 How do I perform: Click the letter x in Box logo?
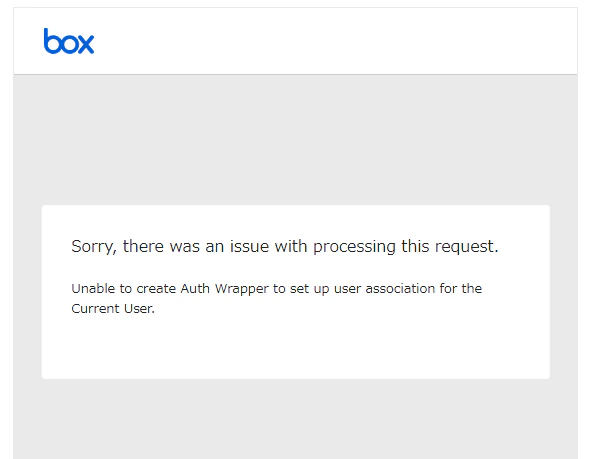click(x=85, y=44)
